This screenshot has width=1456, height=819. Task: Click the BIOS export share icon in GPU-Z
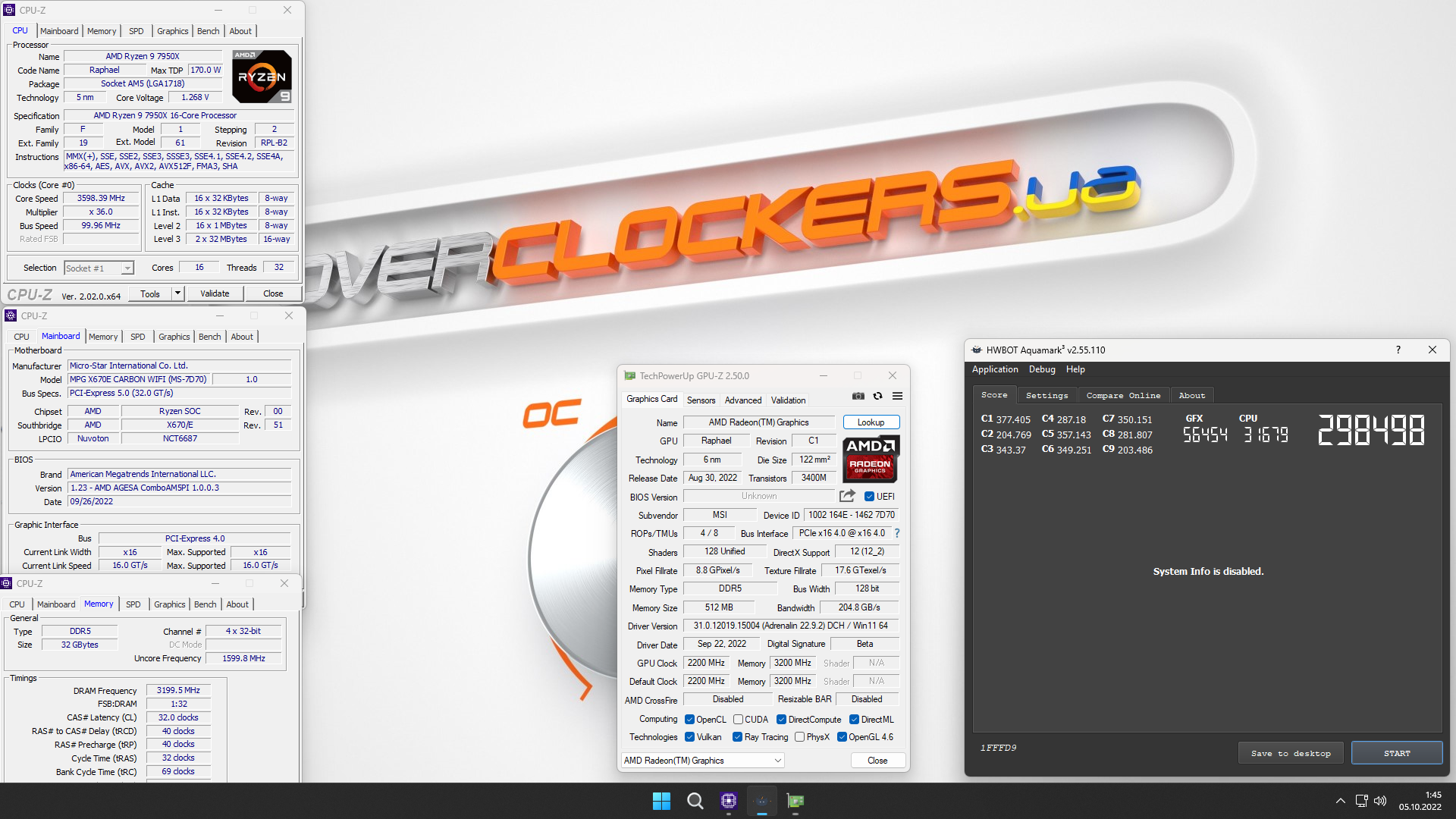tap(847, 496)
